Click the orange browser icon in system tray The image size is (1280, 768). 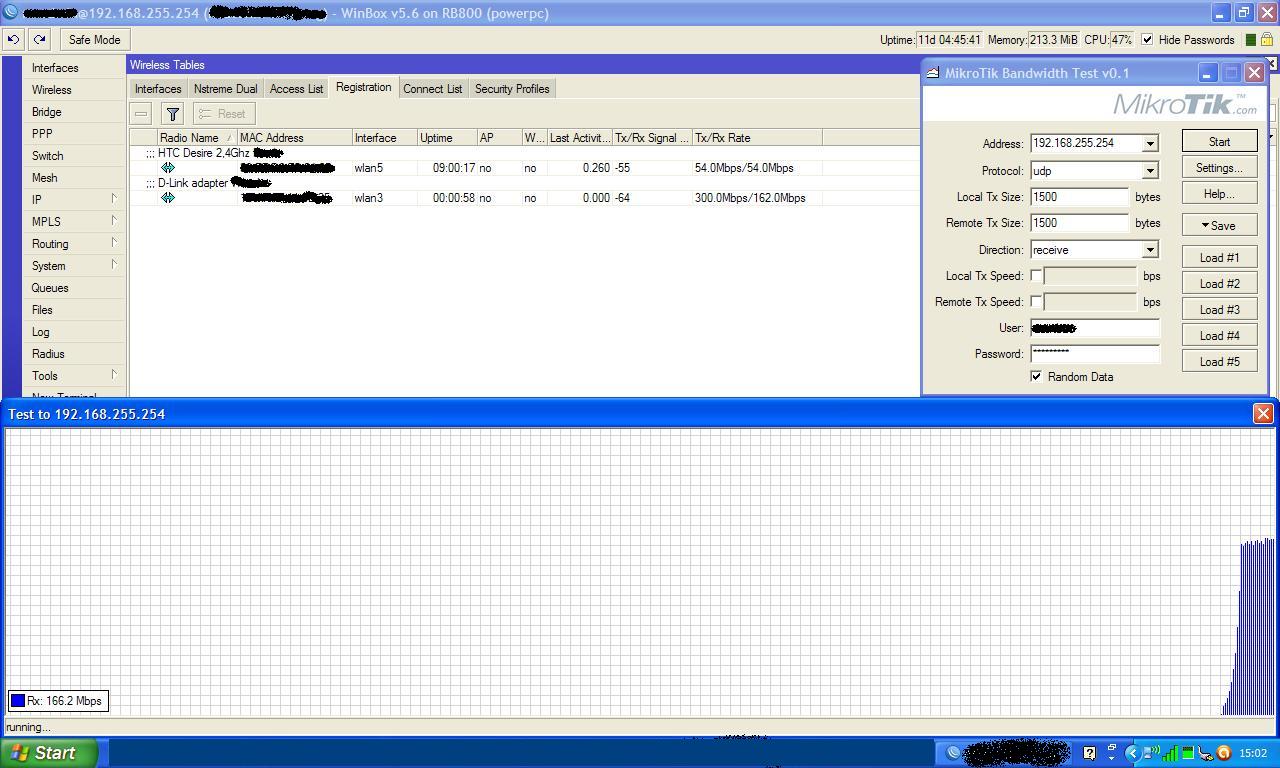tap(1224, 753)
